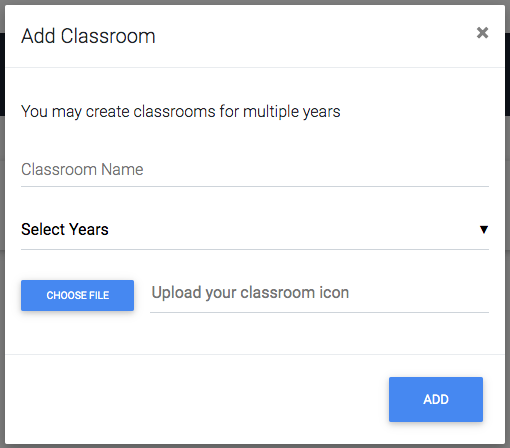The height and width of the screenshot is (448, 510).
Task: Click the Classroom Name text field
Action: click(255, 170)
